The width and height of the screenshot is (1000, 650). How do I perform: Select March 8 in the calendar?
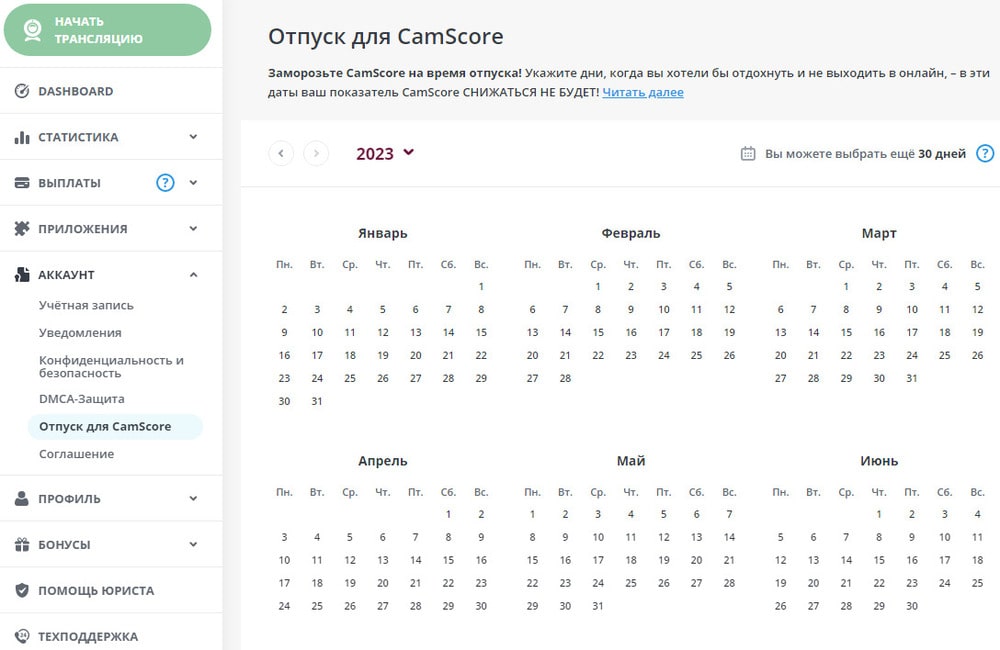pos(846,309)
